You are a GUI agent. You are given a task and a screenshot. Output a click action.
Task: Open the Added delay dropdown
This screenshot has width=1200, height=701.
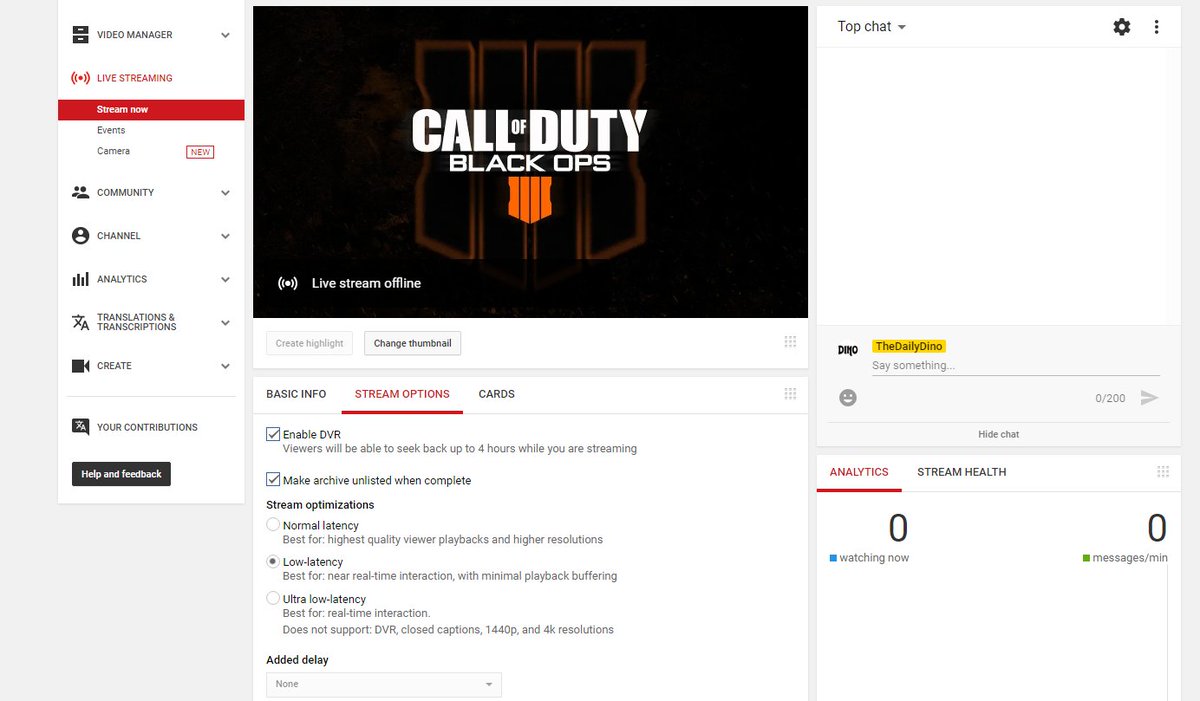[x=384, y=684]
